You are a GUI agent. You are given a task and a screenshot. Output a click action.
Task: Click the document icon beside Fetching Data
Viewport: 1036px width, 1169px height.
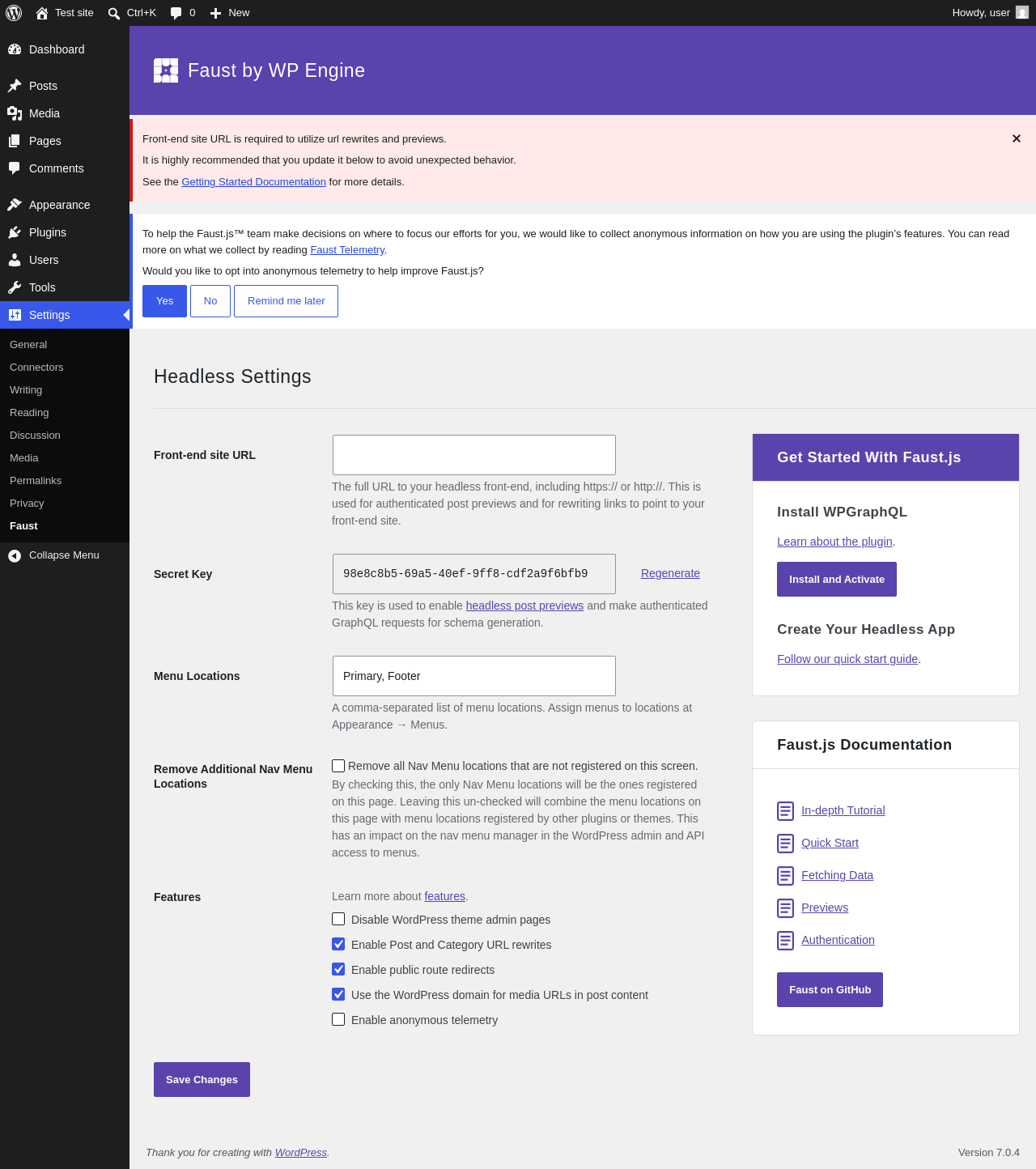[x=785, y=875]
